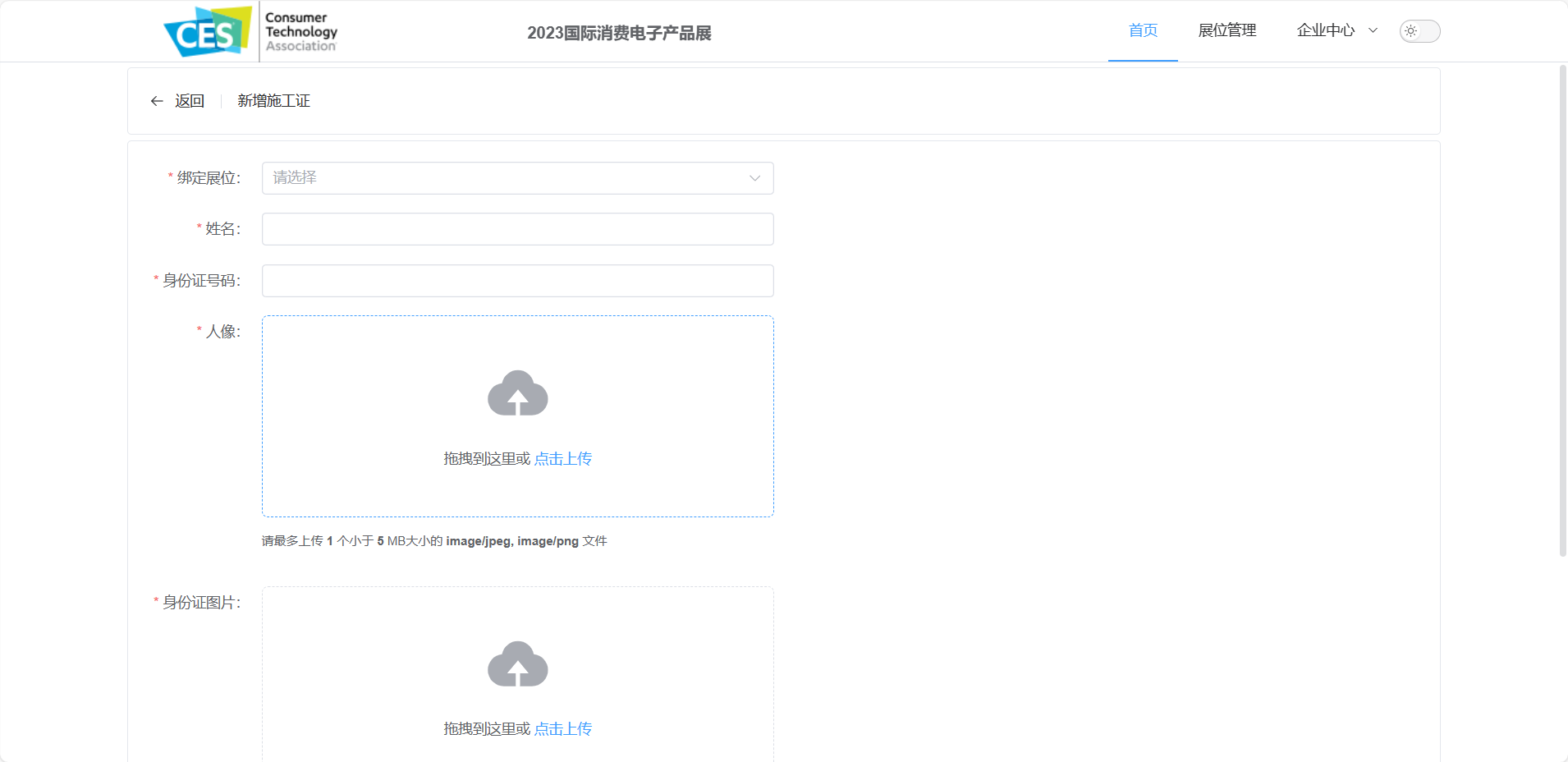Click the CES logo in the header
The width and height of the screenshot is (1568, 762).
[208, 32]
